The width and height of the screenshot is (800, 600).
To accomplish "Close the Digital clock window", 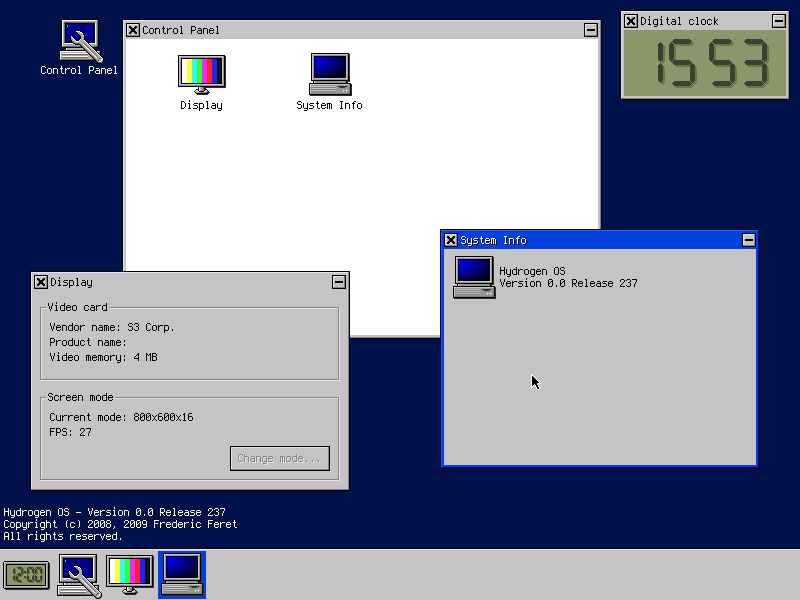I will 631,21.
